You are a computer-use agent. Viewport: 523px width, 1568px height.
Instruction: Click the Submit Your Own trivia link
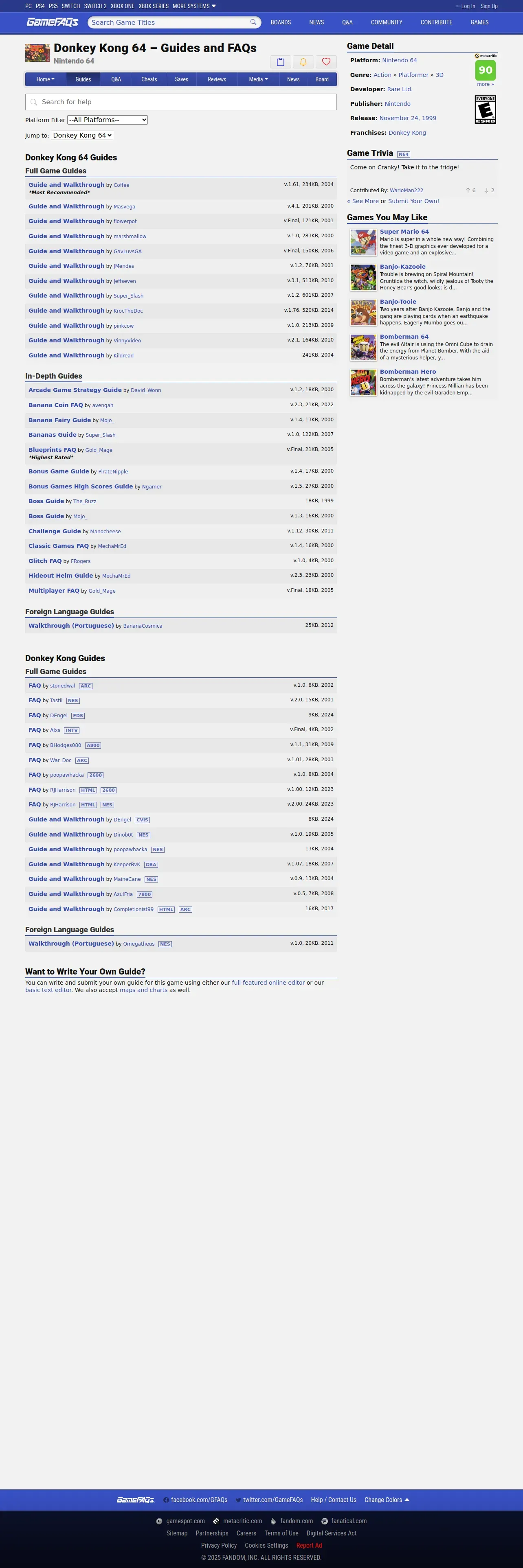point(413,201)
